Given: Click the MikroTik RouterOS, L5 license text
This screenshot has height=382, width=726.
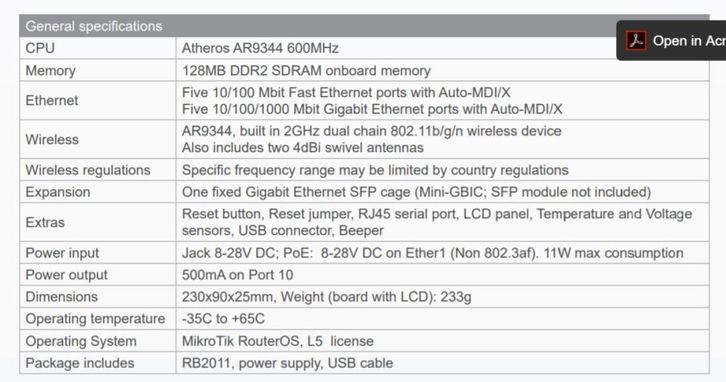Looking at the screenshot, I should 278,341.
